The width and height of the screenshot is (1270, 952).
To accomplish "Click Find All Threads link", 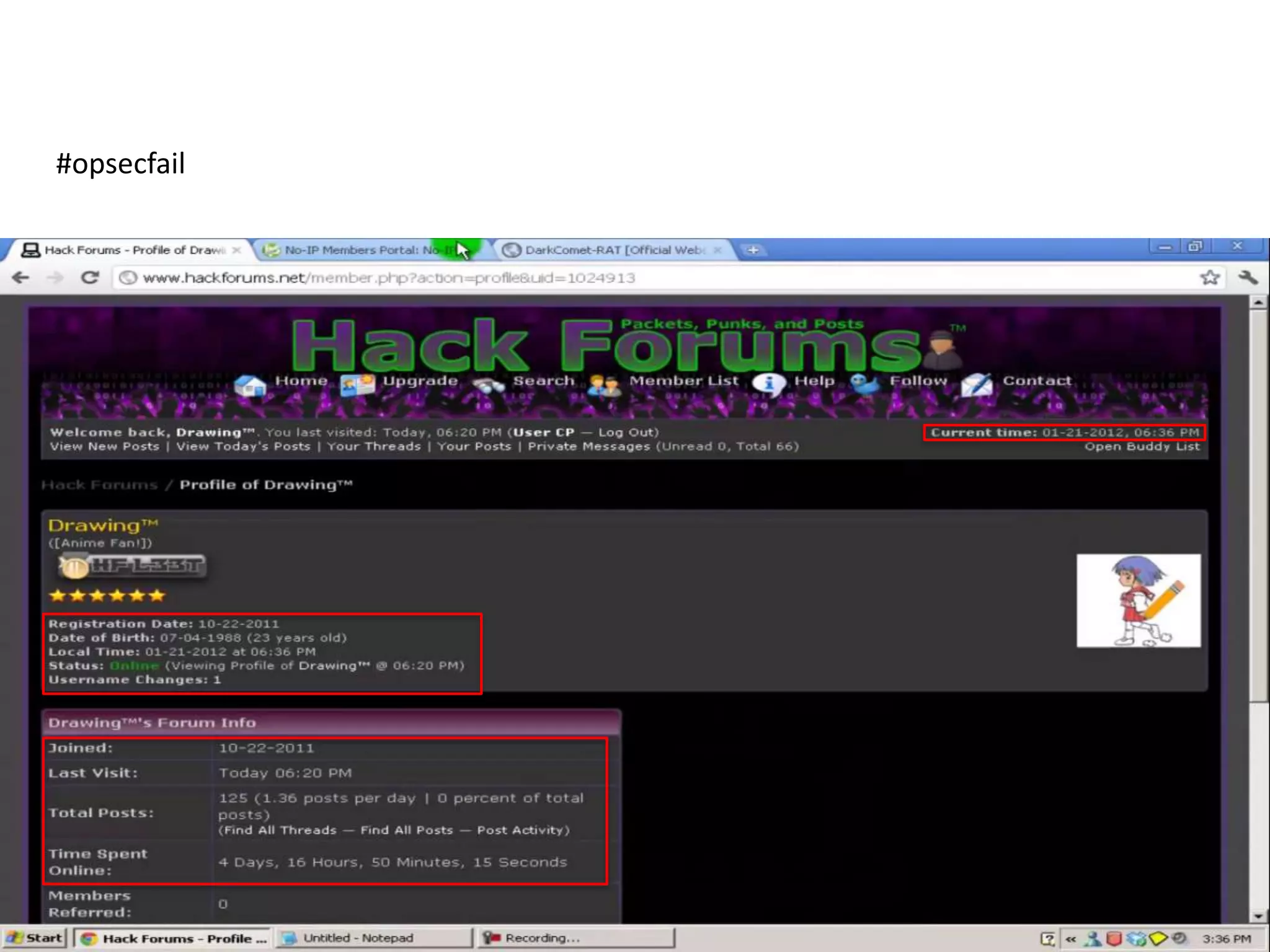I will click(x=280, y=831).
